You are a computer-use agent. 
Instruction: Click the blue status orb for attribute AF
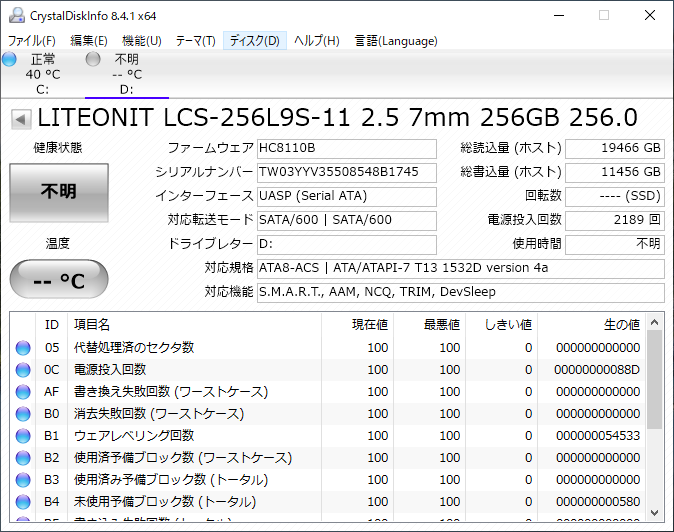[x=23, y=392]
